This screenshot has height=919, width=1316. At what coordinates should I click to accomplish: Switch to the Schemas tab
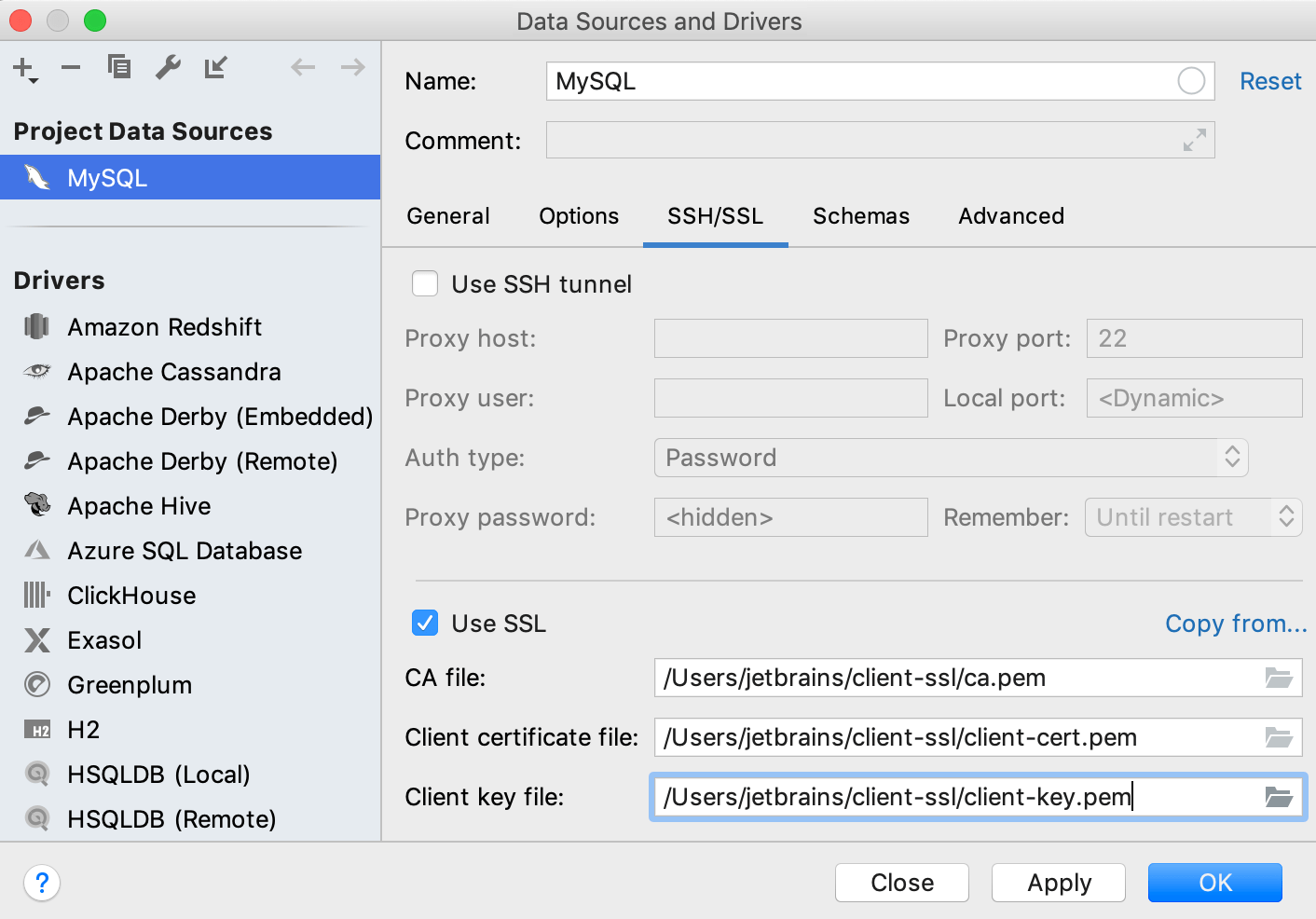(x=861, y=216)
